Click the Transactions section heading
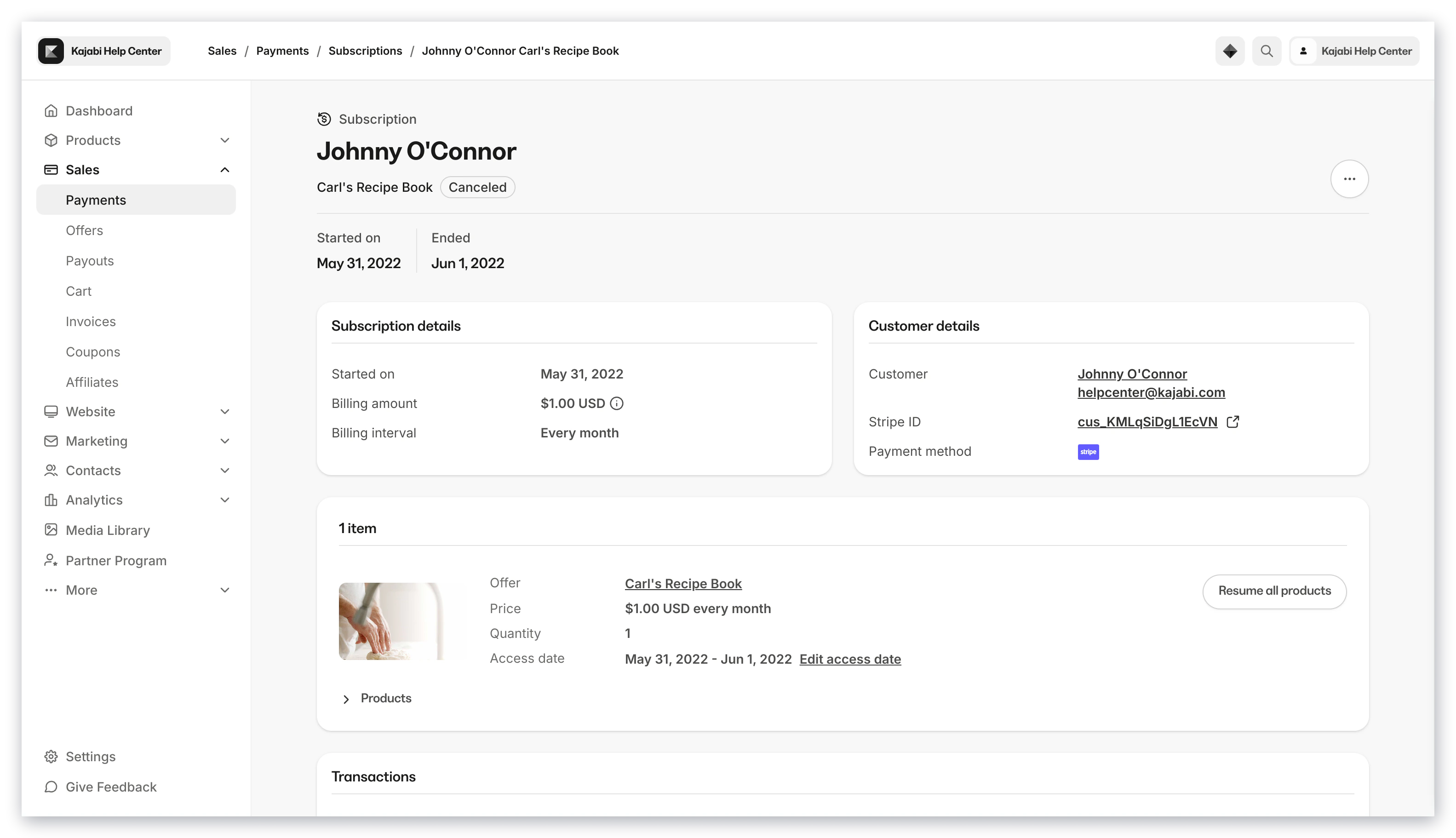 pos(373,777)
